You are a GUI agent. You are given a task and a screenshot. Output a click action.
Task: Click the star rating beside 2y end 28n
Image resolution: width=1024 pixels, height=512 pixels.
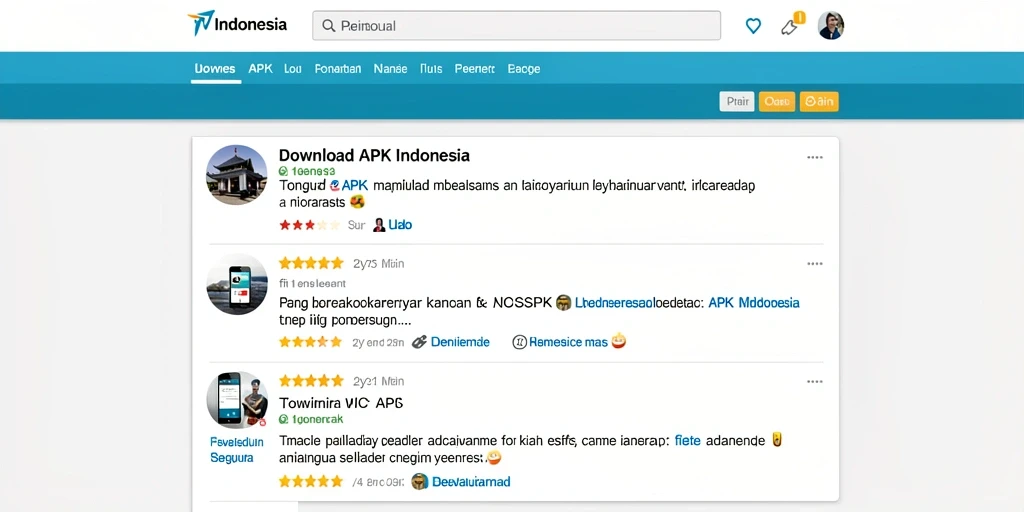(310, 342)
